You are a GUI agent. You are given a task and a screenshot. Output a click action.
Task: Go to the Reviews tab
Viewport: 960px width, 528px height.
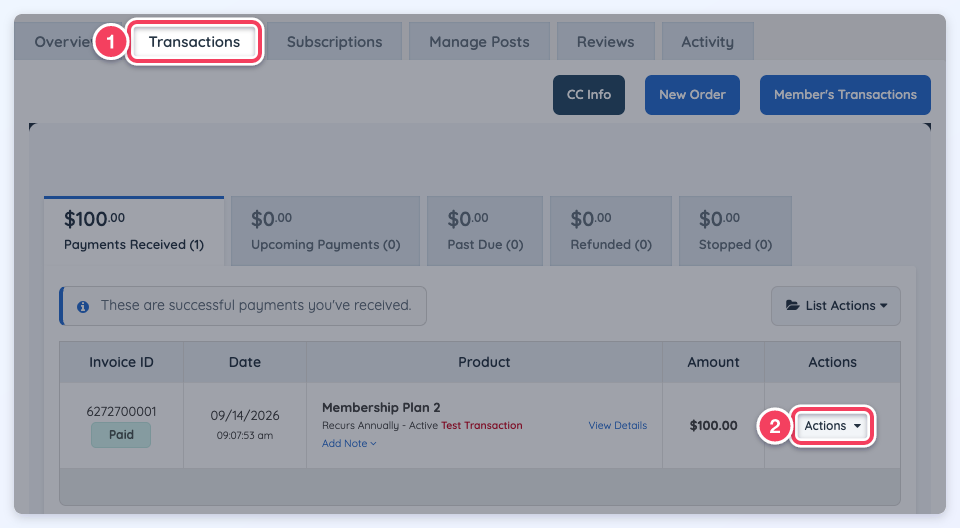[x=606, y=42]
